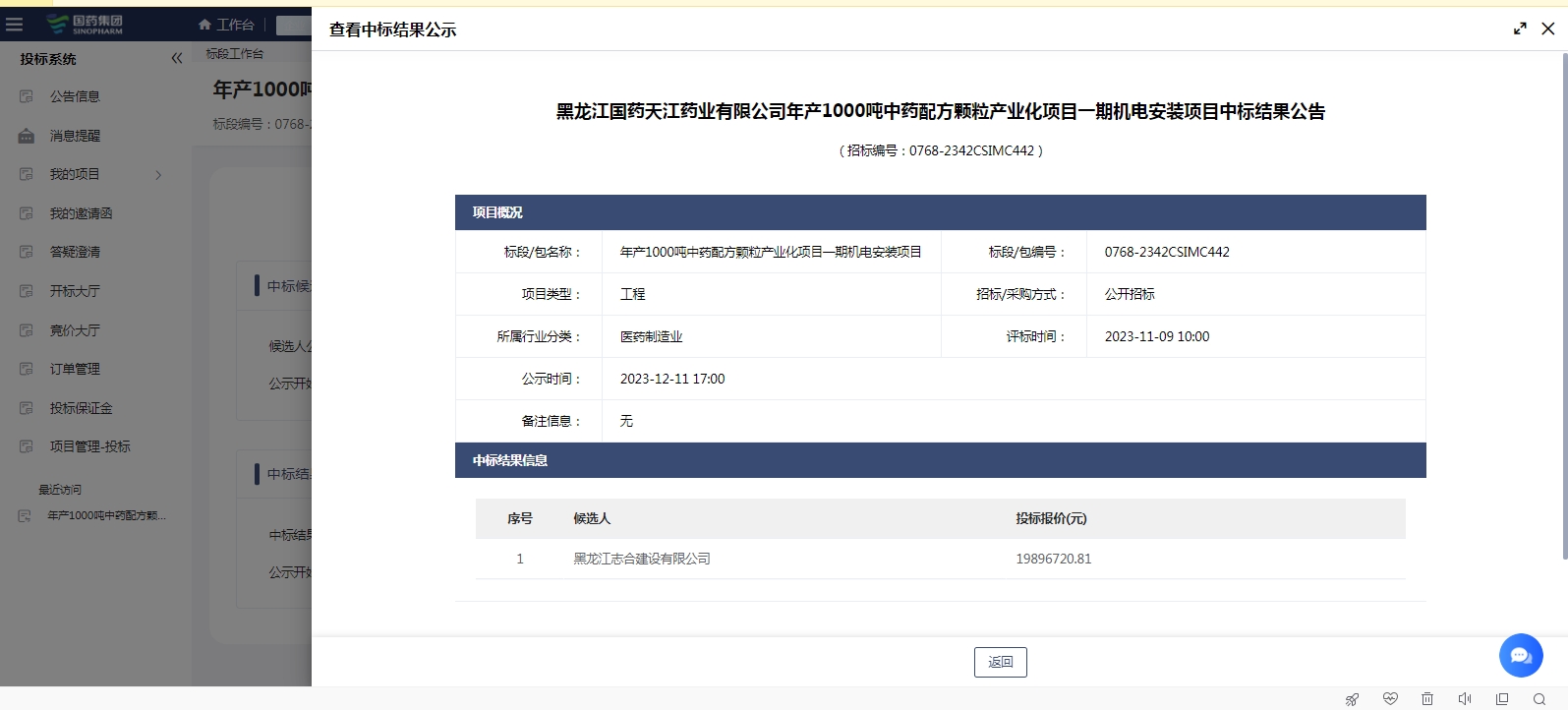This screenshot has width=1568, height=710.
Task: Click the 投标系统 sidebar heading
Action: click(x=48, y=59)
